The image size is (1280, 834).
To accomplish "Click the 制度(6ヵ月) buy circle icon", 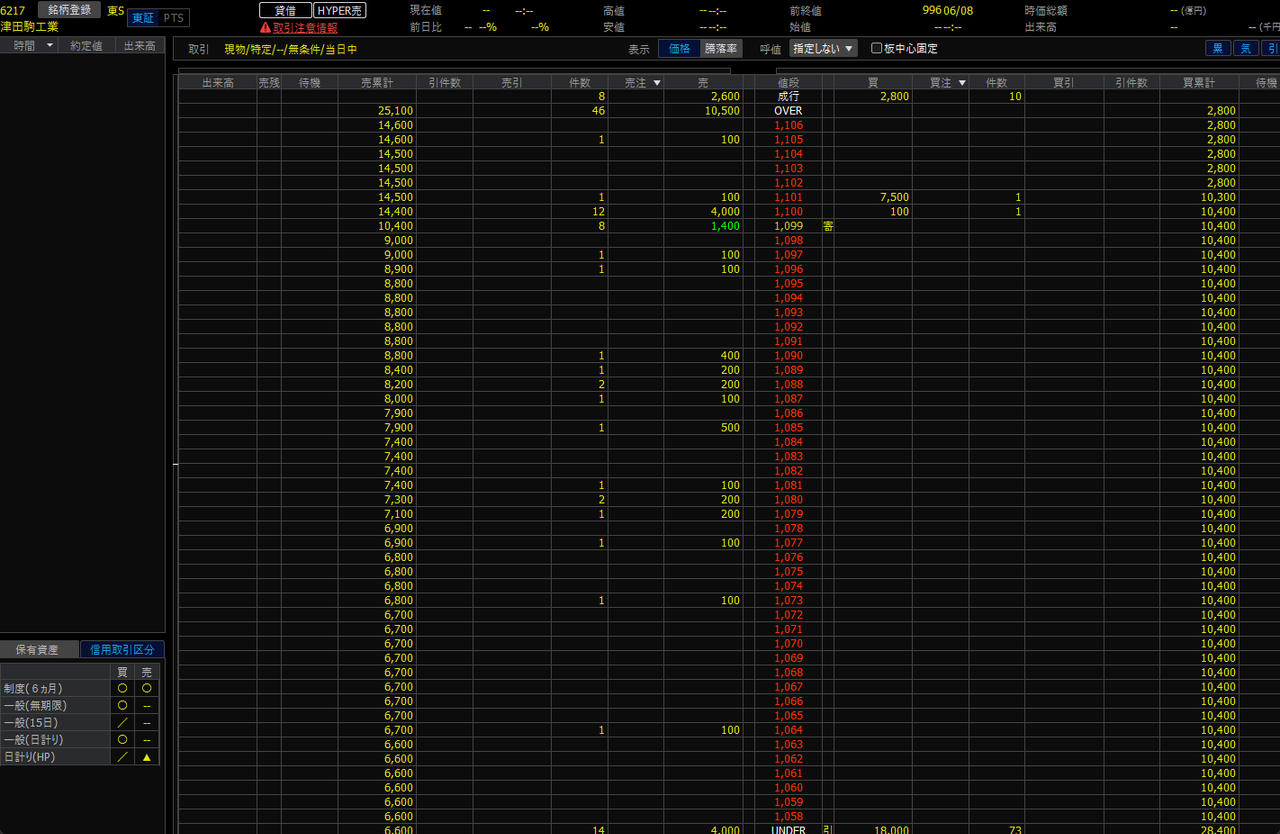I will point(122,688).
